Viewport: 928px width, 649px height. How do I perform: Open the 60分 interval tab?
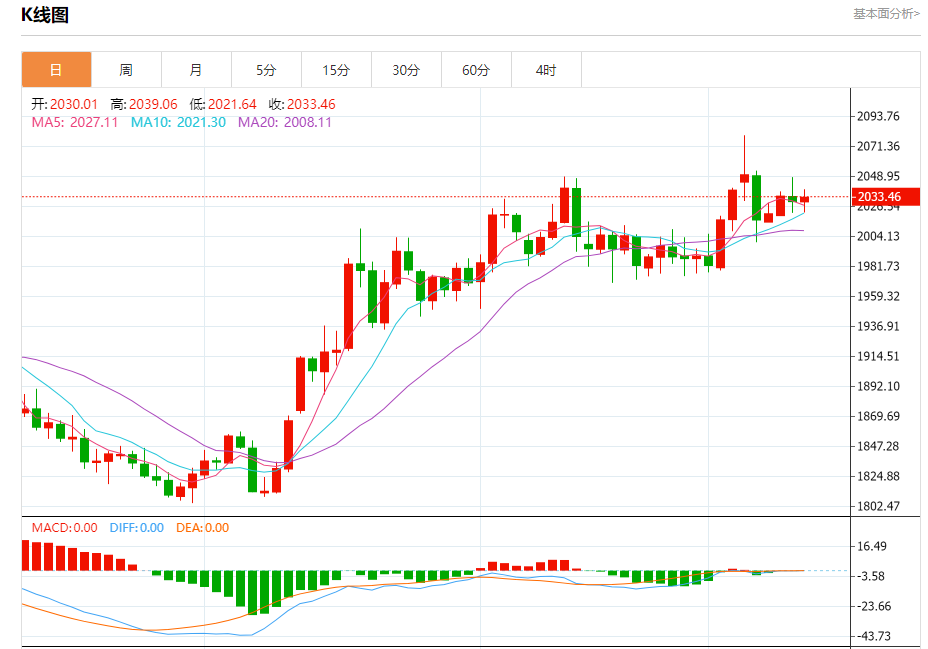point(476,70)
